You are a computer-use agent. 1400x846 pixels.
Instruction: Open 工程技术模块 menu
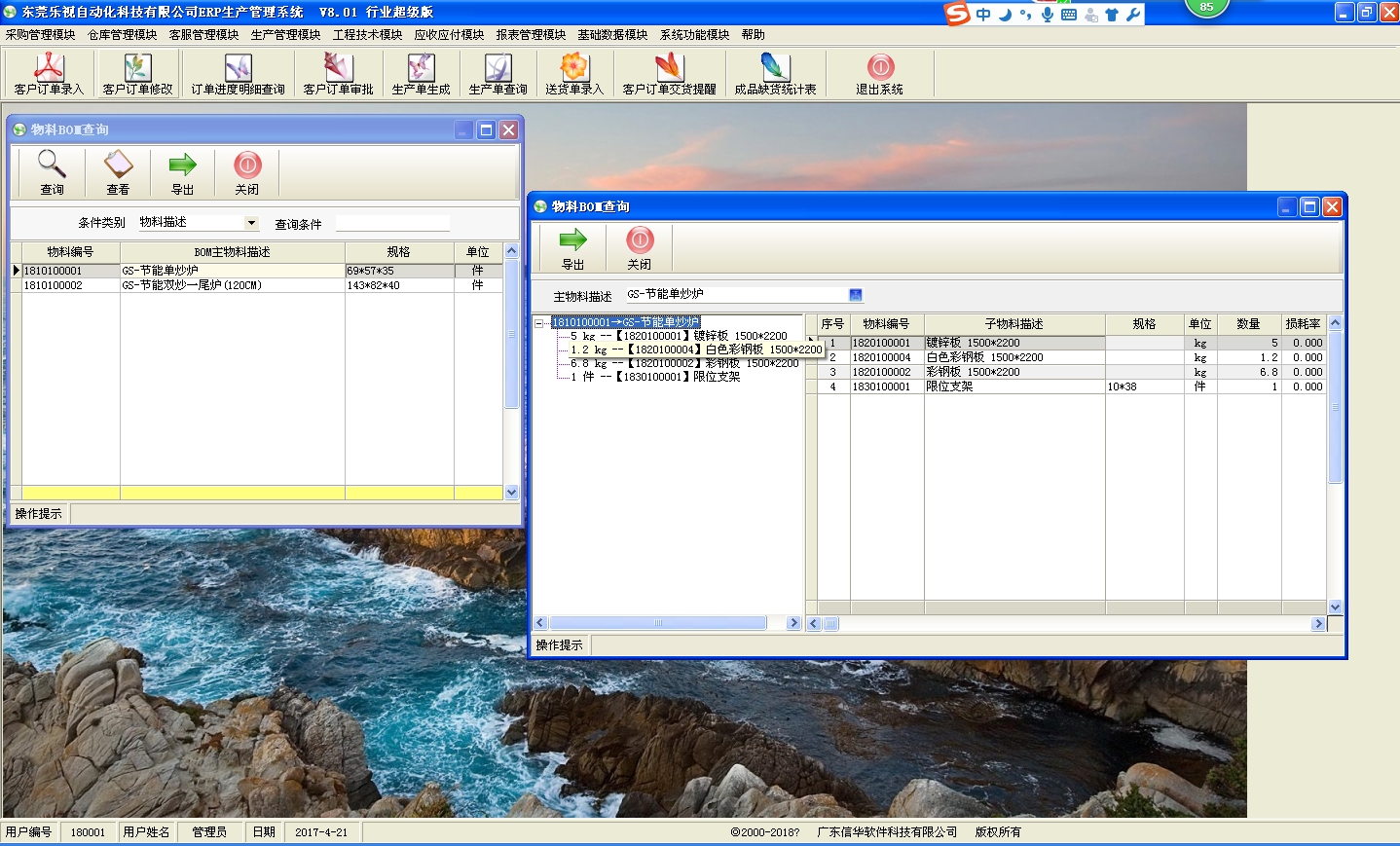(x=367, y=34)
